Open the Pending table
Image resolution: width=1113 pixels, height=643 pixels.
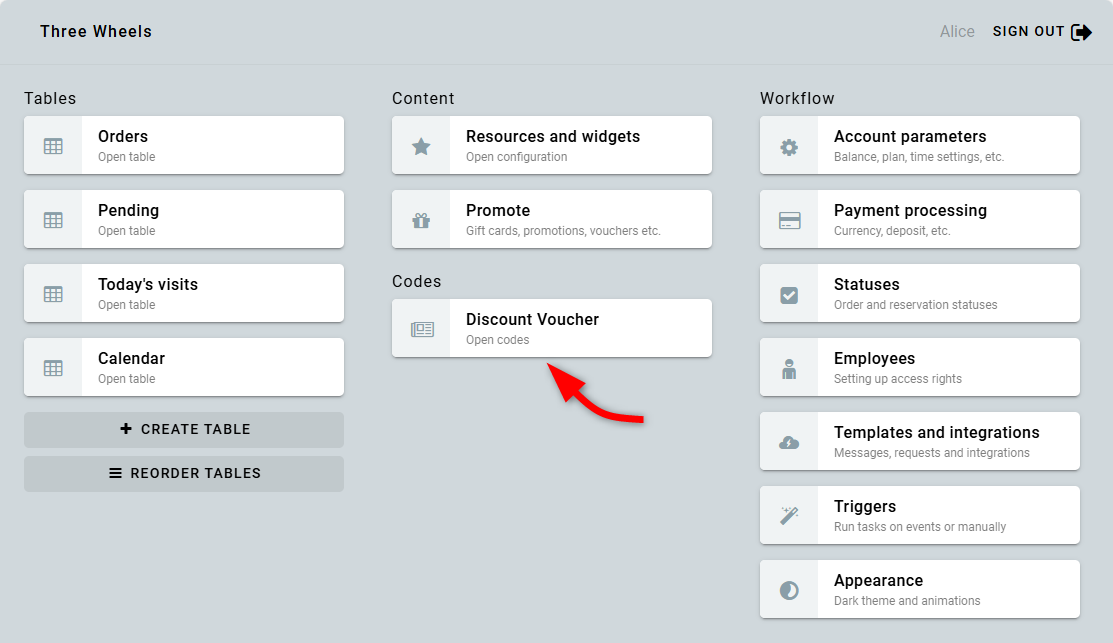[184, 219]
